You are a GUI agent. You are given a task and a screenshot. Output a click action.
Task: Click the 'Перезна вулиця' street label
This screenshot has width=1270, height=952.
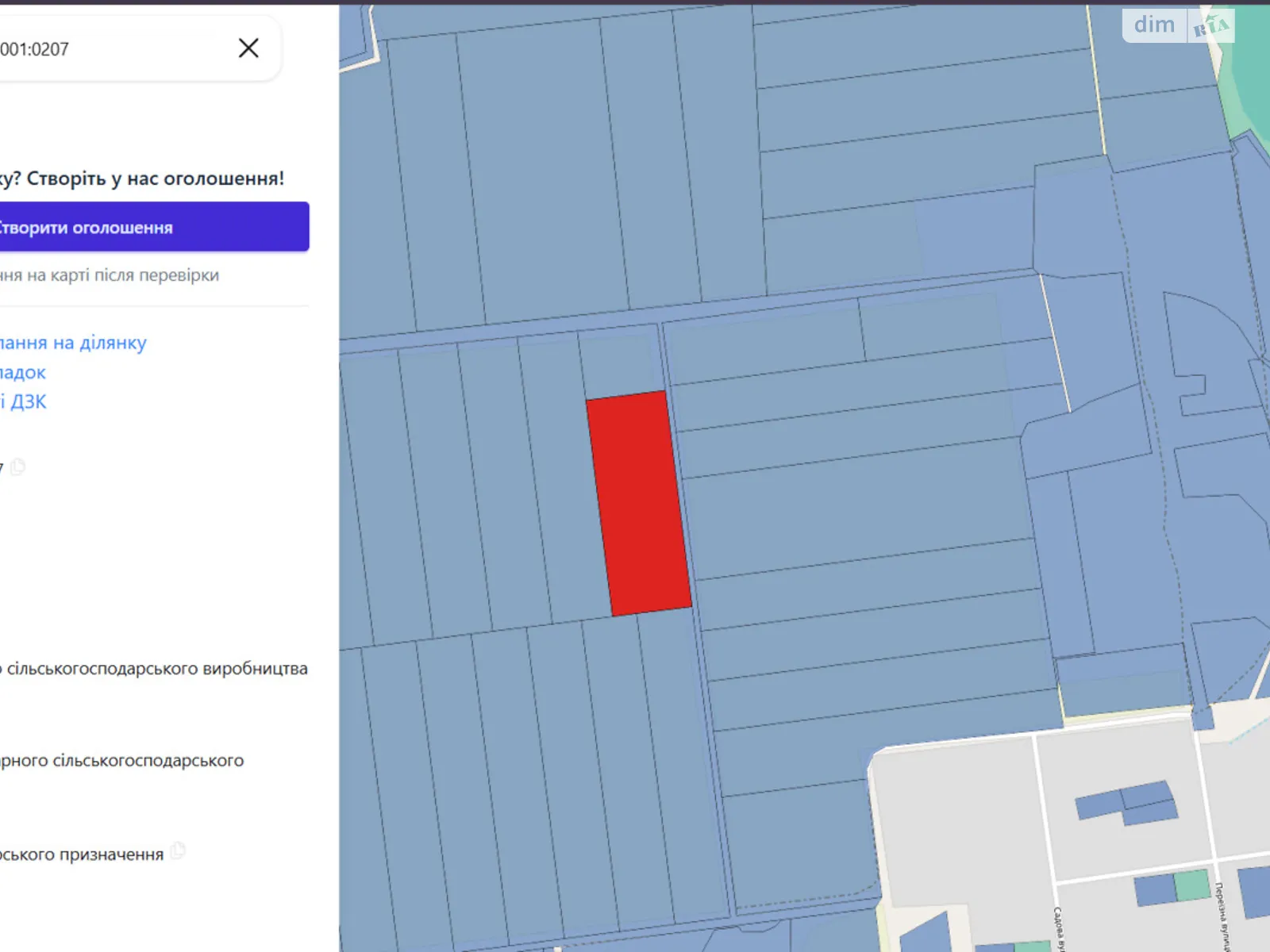point(1222,916)
